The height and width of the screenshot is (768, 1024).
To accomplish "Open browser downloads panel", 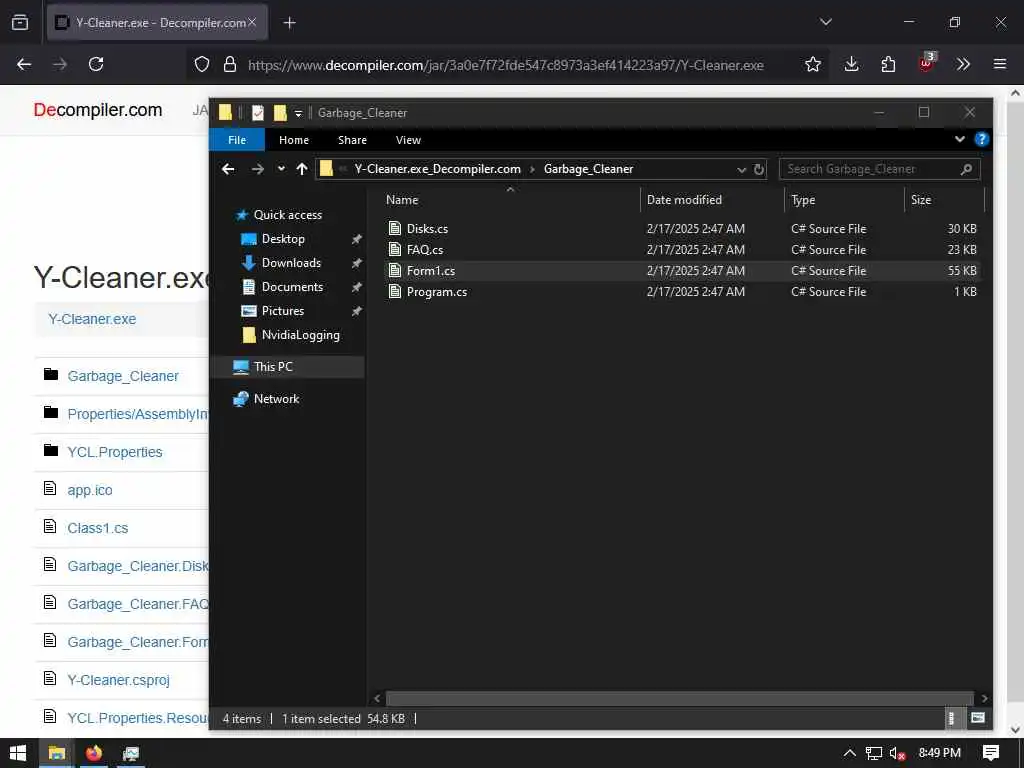I will 851,64.
